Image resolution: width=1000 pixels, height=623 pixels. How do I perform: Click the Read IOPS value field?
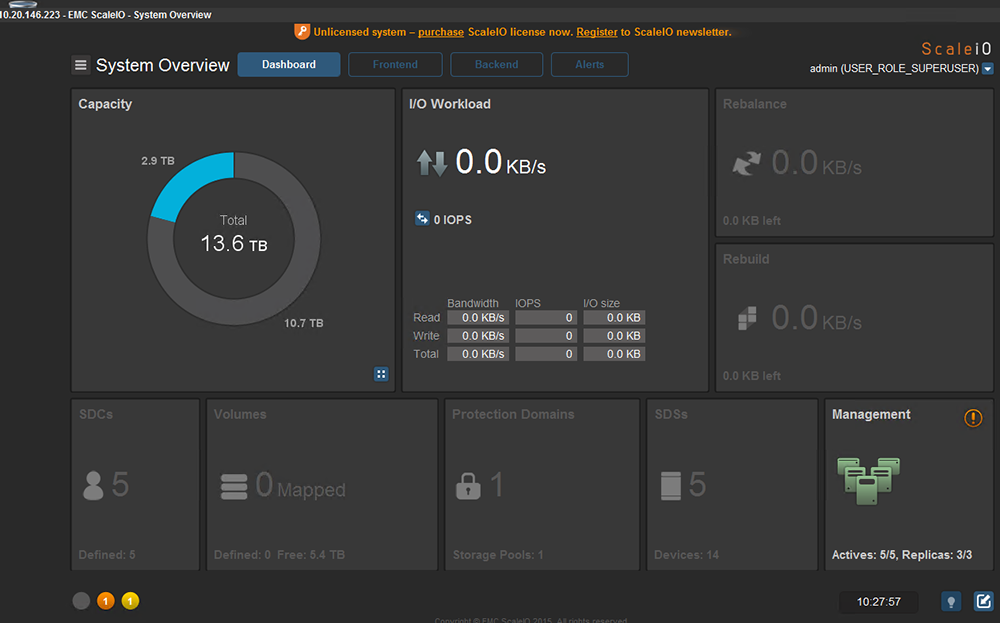546,318
